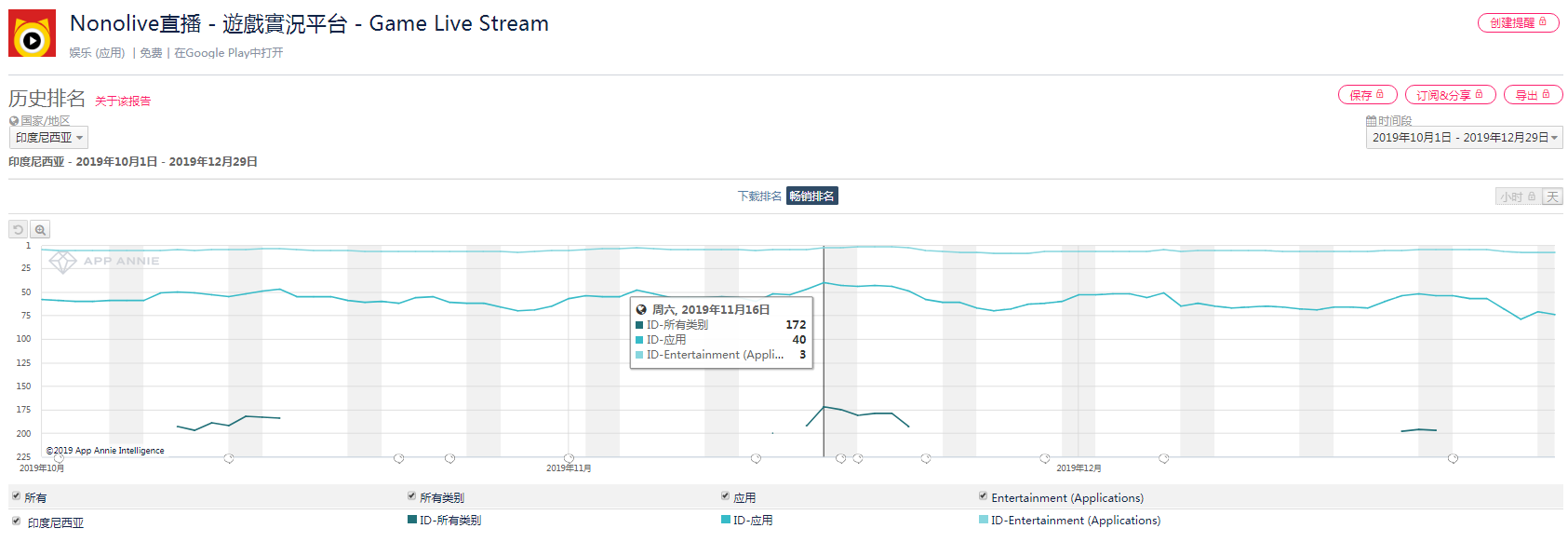
Task: Click the 保存 button
Action: click(x=1368, y=95)
